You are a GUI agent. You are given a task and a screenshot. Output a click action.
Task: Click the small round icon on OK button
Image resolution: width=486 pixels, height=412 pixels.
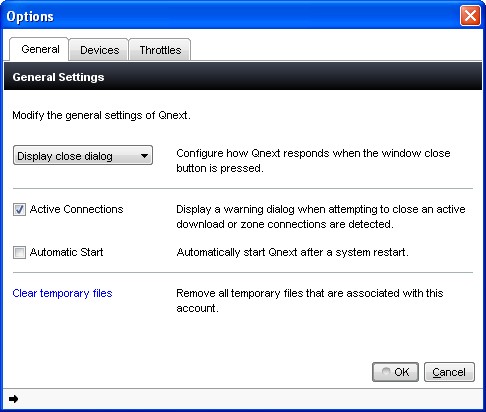coord(386,371)
